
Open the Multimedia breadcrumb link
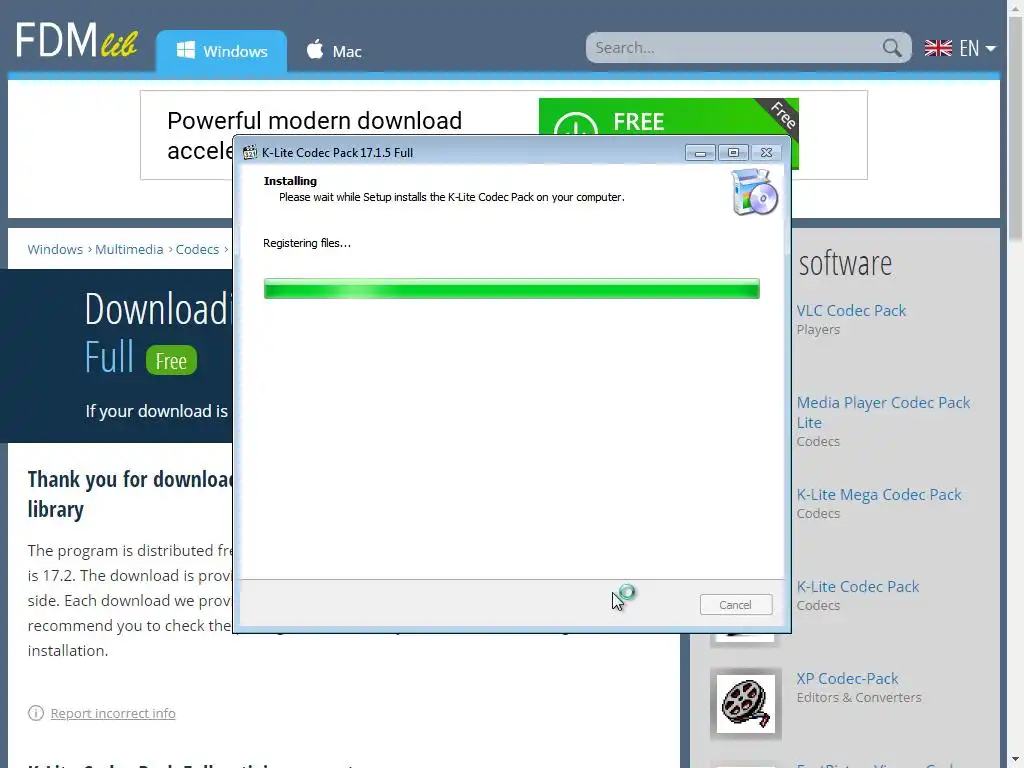click(x=129, y=249)
